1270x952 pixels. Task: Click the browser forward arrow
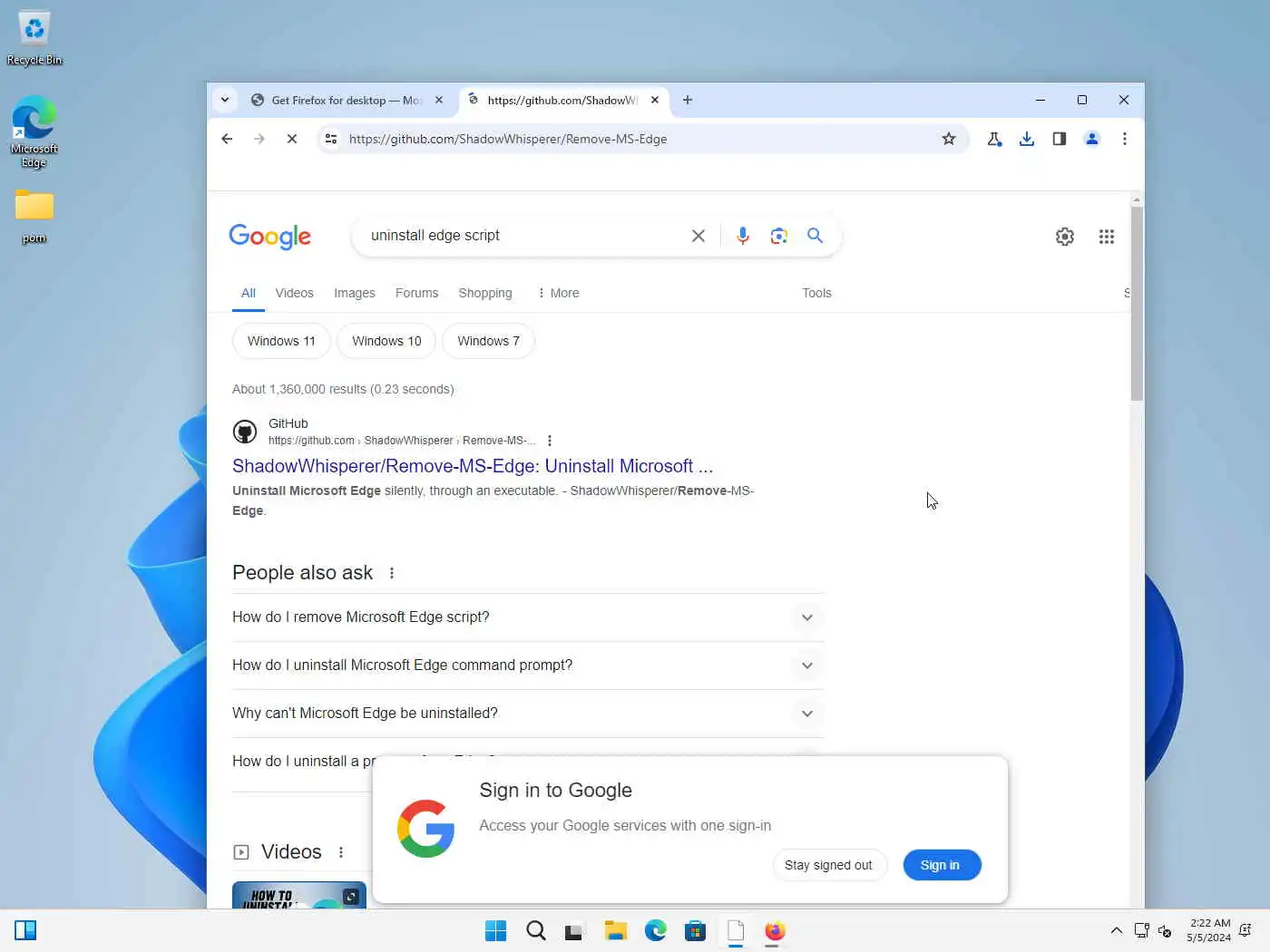pyautogui.click(x=259, y=139)
